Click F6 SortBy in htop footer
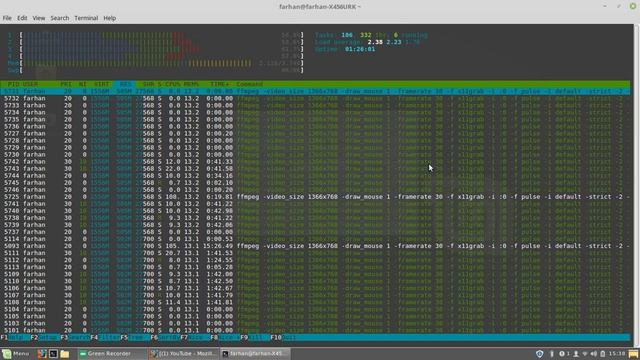The height and width of the screenshot is (360, 640). pos(165,338)
